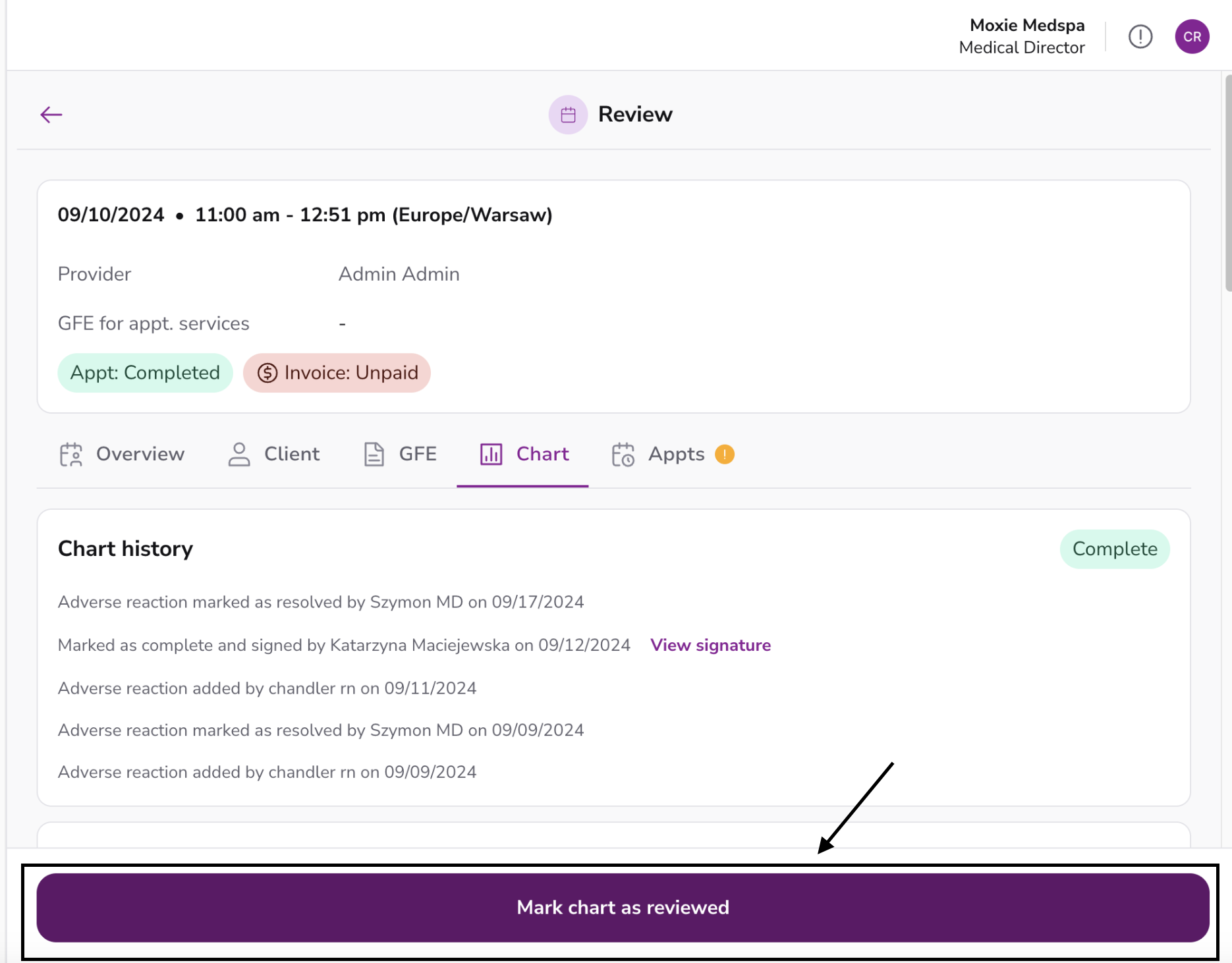The width and height of the screenshot is (1232, 963).
Task: Switch to the Overview tab
Action: 122,454
